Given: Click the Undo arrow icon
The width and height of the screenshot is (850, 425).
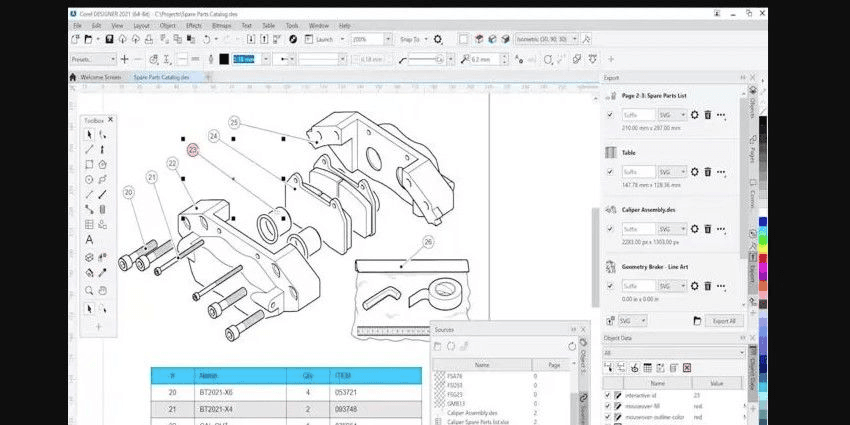Looking at the screenshot, I should point(207,40).
